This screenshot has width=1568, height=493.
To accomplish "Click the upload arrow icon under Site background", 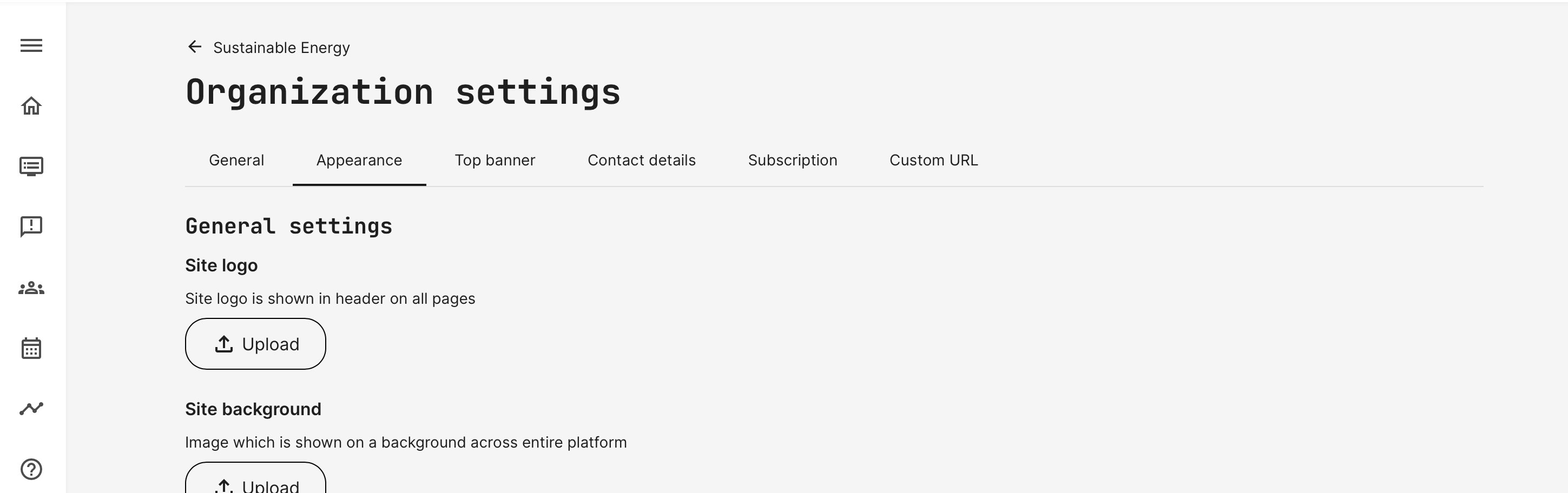I will click(224, 486).
